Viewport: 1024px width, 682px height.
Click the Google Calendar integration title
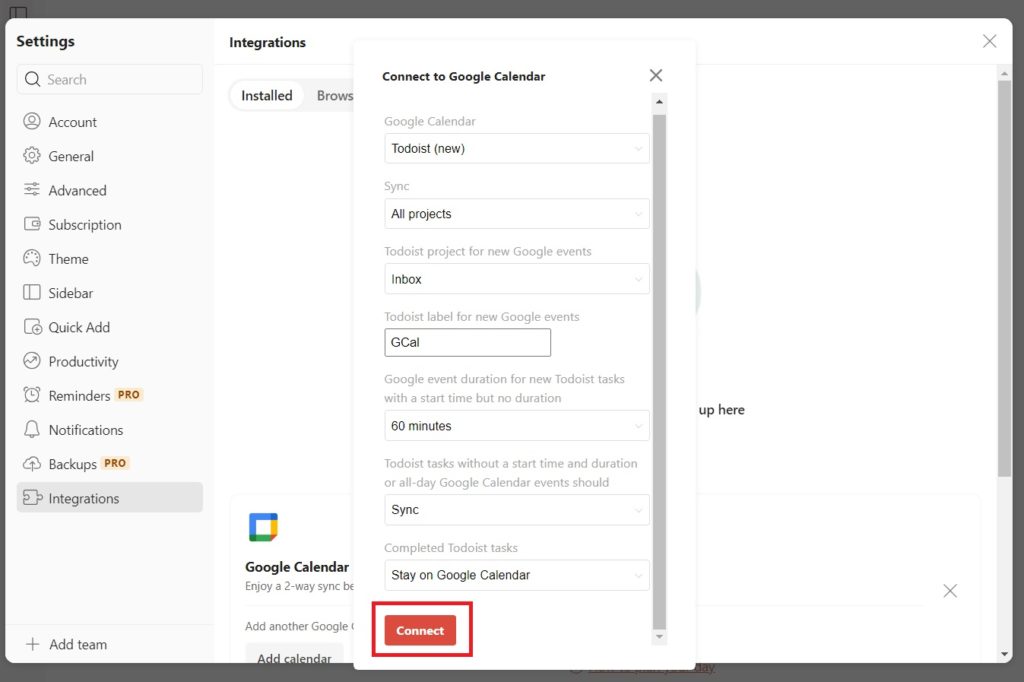click(x=297, y=567)
